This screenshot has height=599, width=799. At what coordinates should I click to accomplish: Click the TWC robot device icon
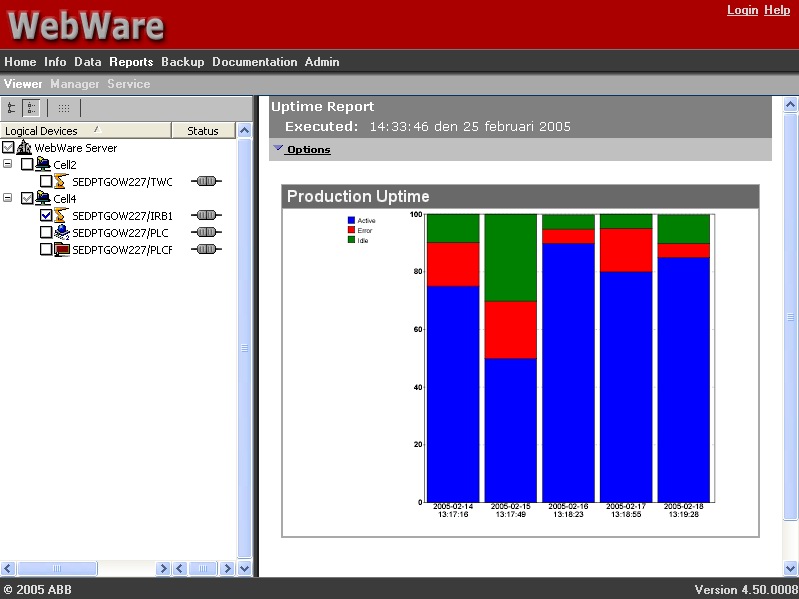(x=61, y=181)
